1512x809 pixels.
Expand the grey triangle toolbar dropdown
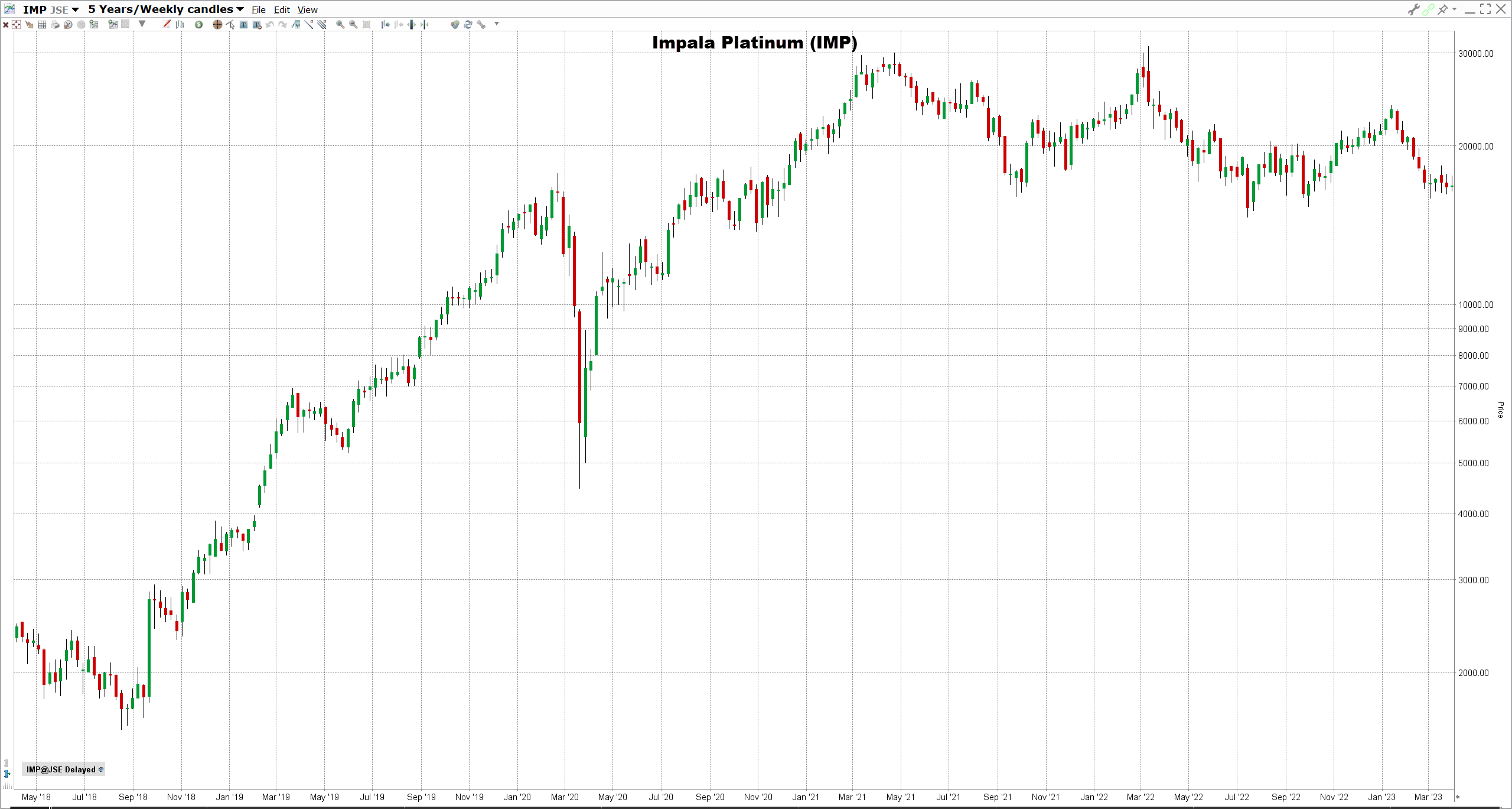point(142,24)
